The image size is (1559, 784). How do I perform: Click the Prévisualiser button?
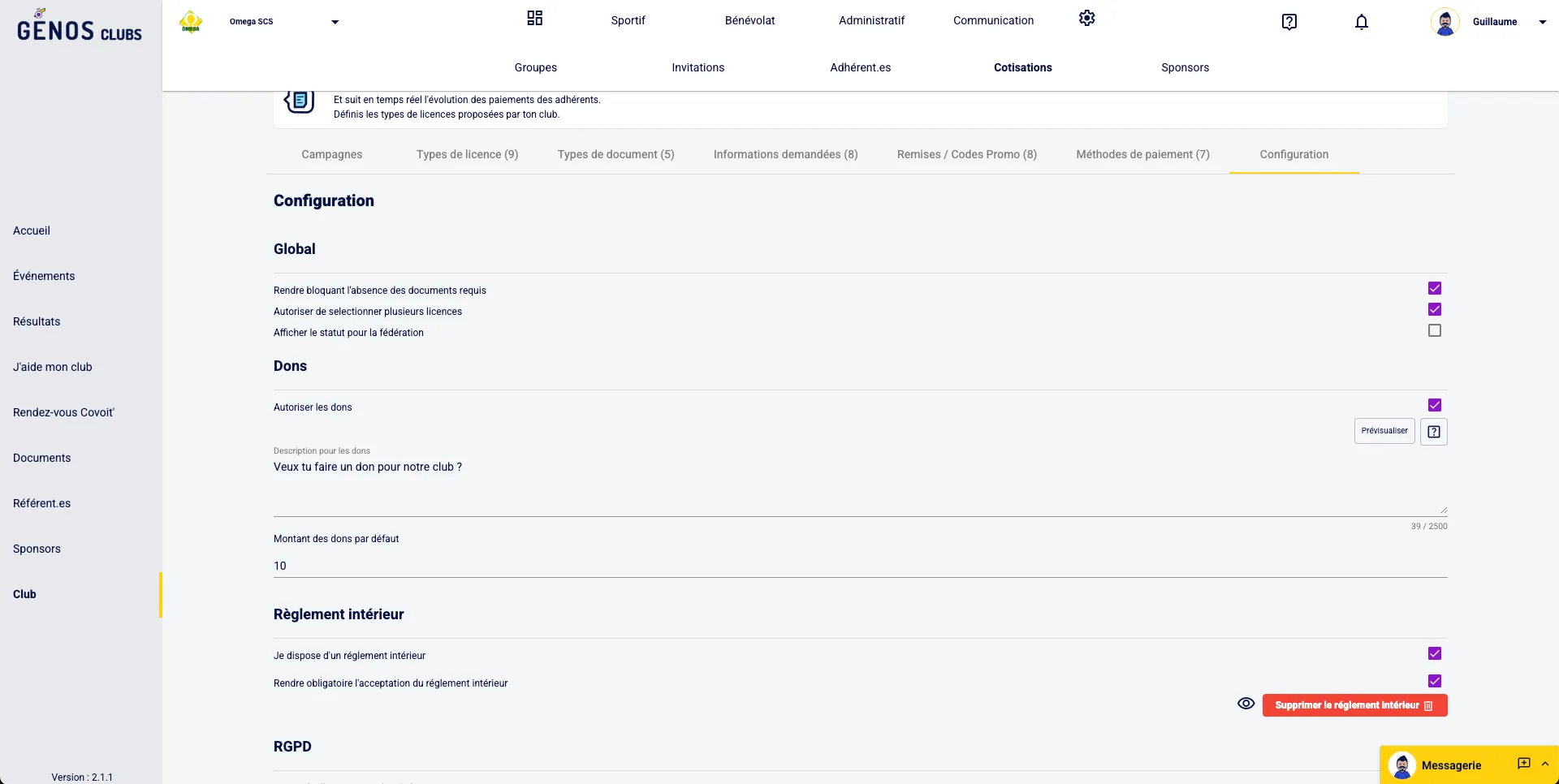[1384, 431]
